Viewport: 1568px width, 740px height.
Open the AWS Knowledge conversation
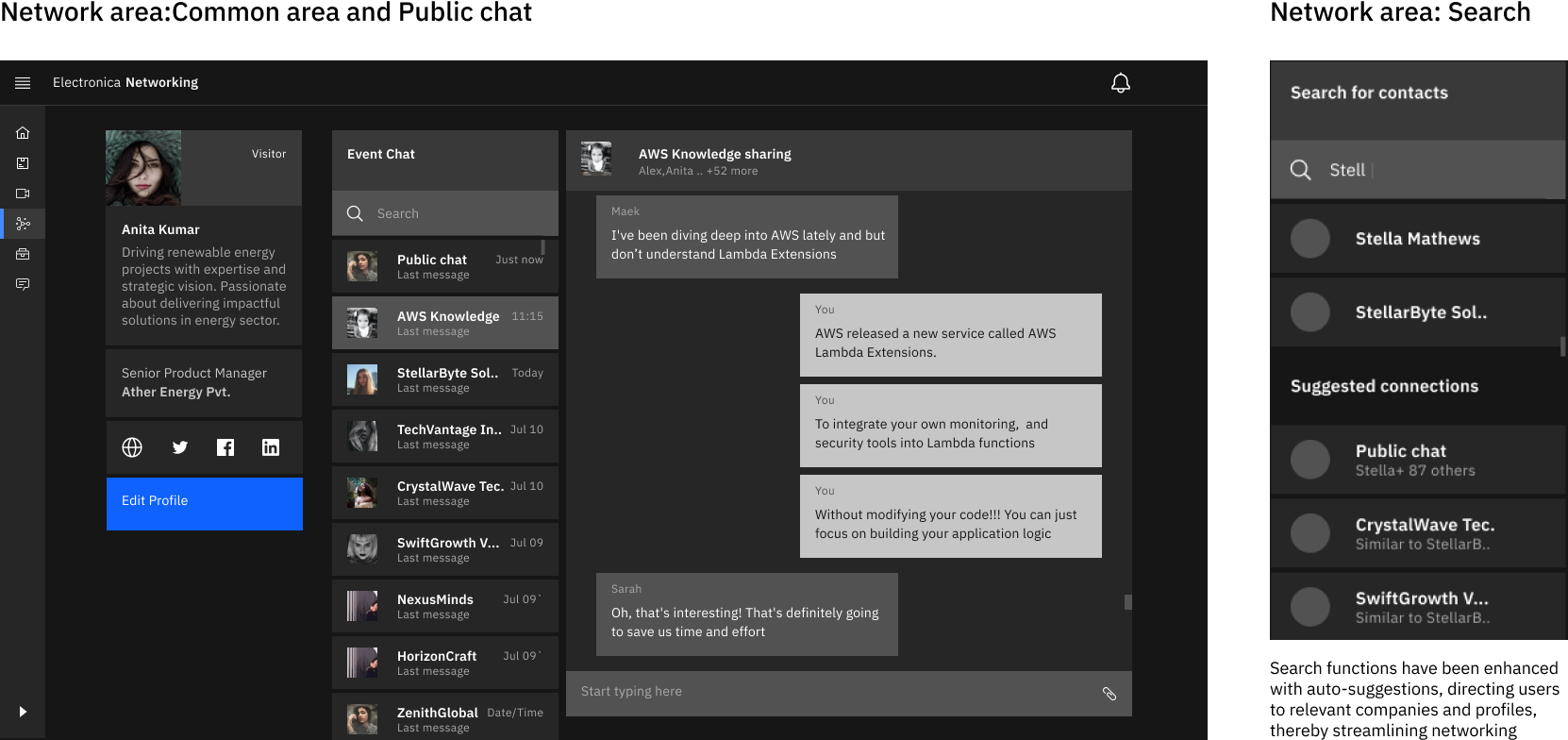[x=445, y=323]
